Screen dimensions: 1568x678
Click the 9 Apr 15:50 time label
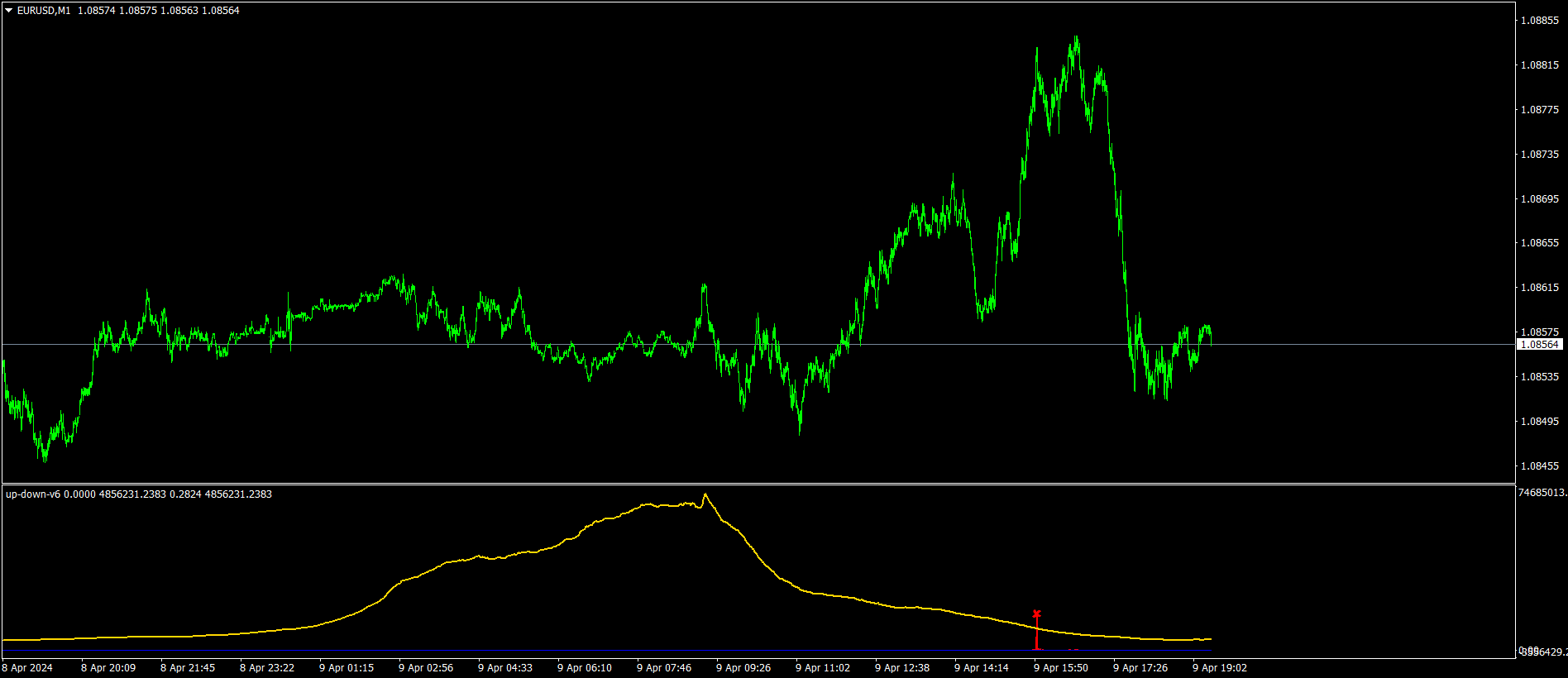pyautogui.click(x=1061, y=668)
